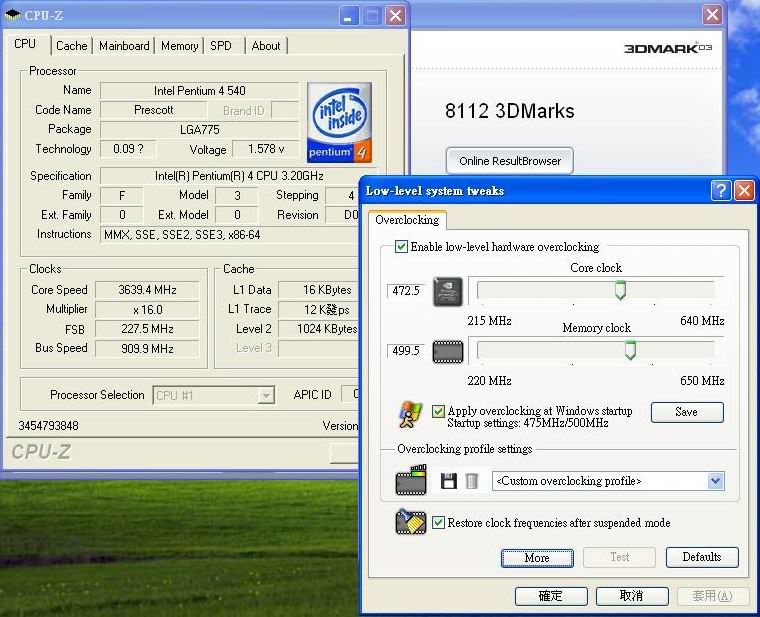Click the L1 Data value 16 KBytes
Screen dimensions: 760x617
(x=320, y=290)
